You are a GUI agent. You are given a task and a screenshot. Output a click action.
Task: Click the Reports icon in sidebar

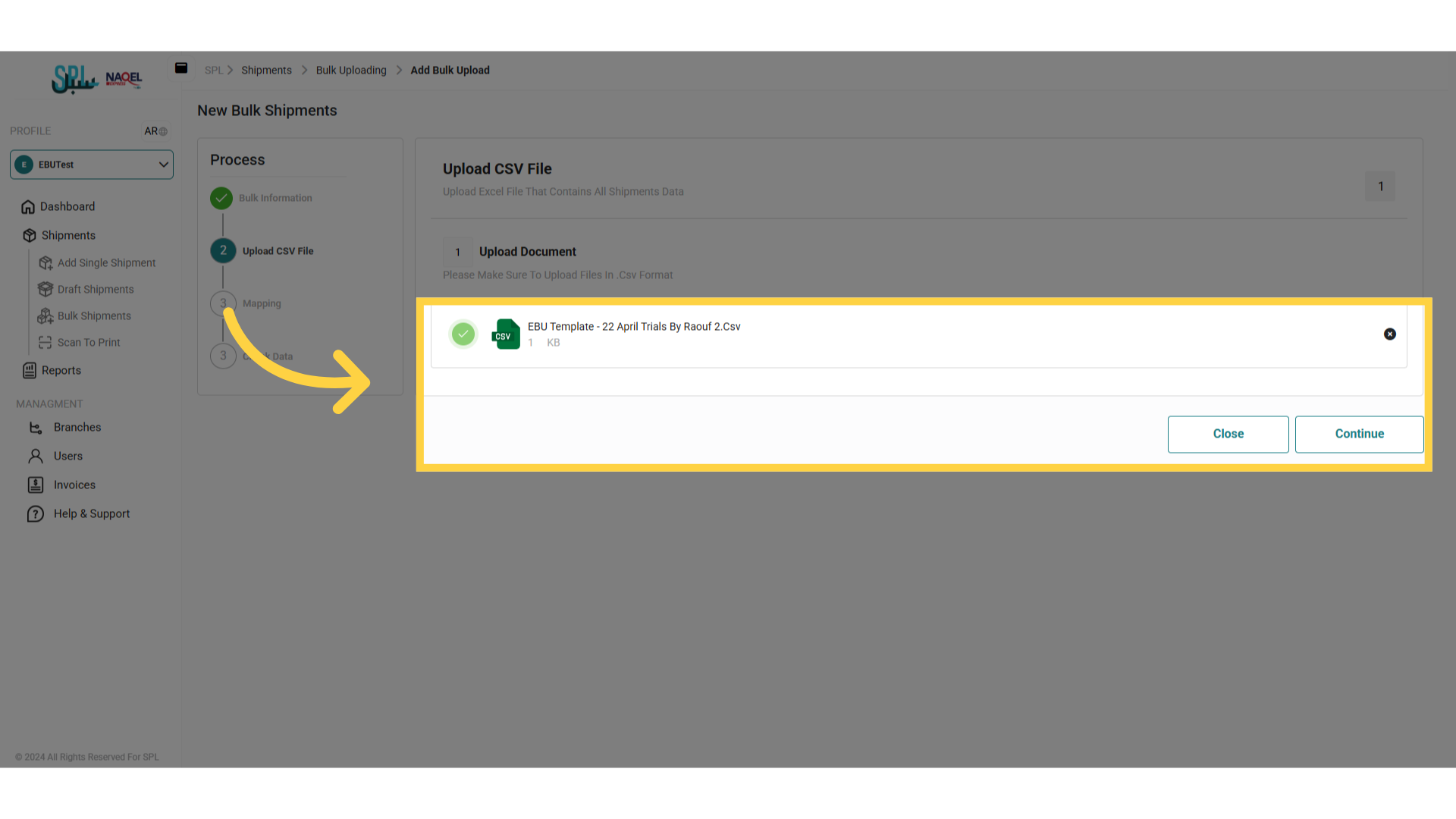(30, 371)
